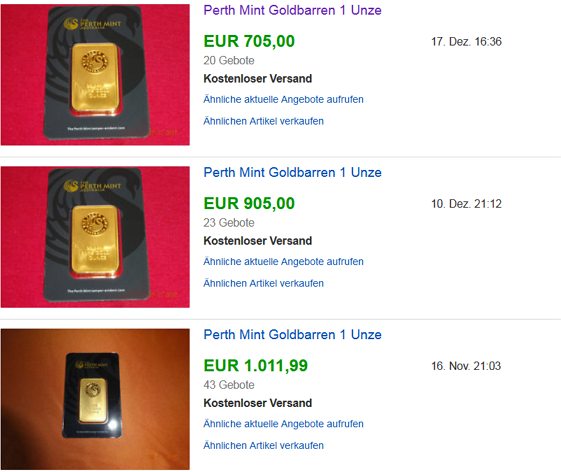561x472 pixels.
Task: Sell a similar item to the EUR 1.011,99 listing
Action: pyautogui.click(x=263, y=445)
